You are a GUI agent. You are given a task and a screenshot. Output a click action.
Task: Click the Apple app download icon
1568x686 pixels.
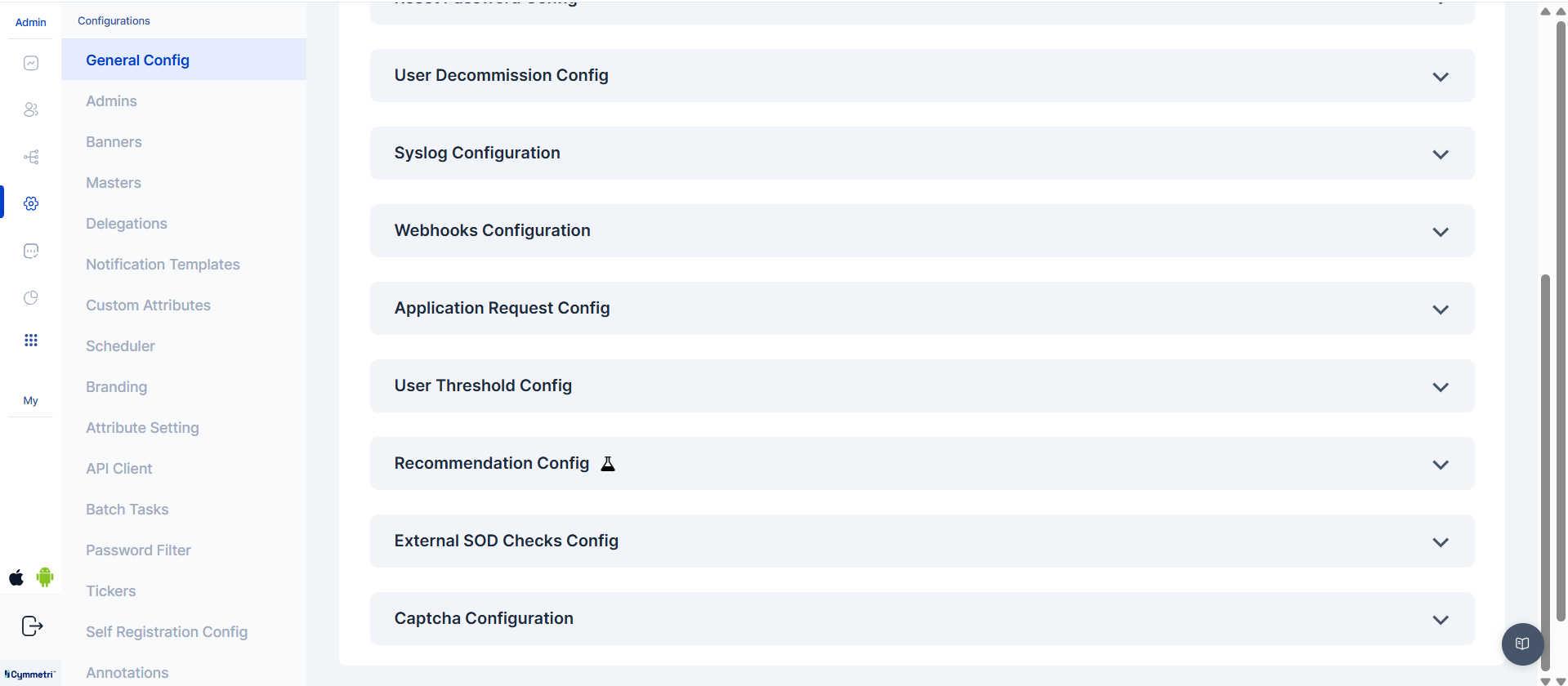pos(16,578)
